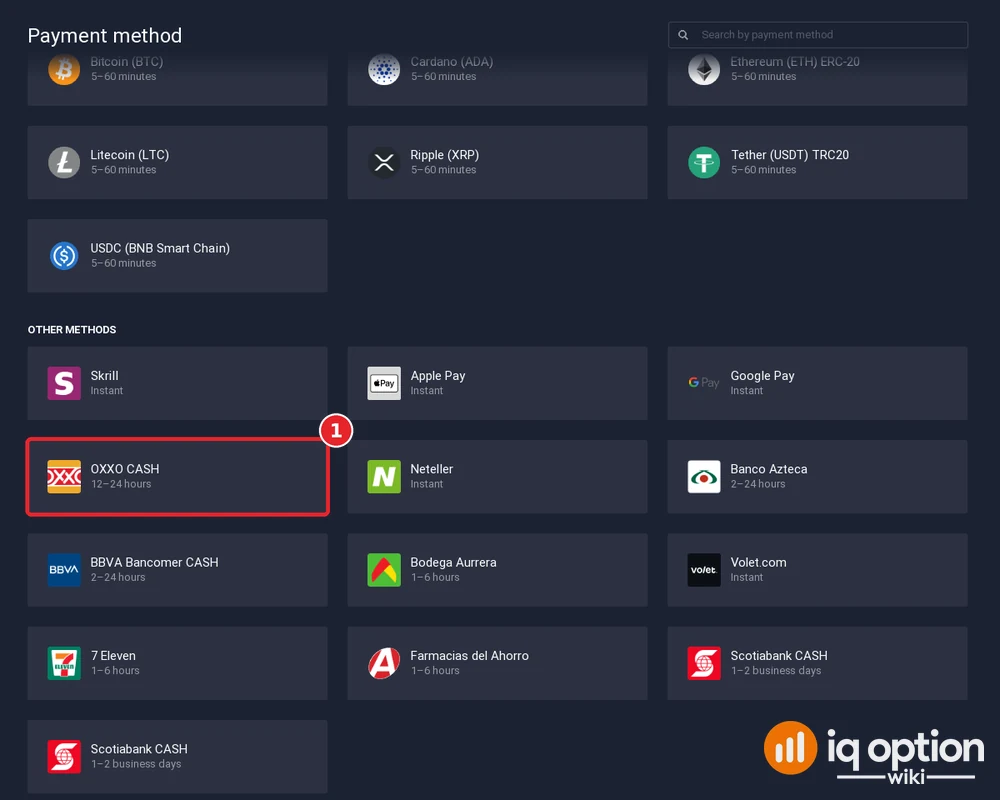This screenshot has width=1000, height=800.
Task: Click the Google Pay logo icon
Action: (x=704, y=383)
